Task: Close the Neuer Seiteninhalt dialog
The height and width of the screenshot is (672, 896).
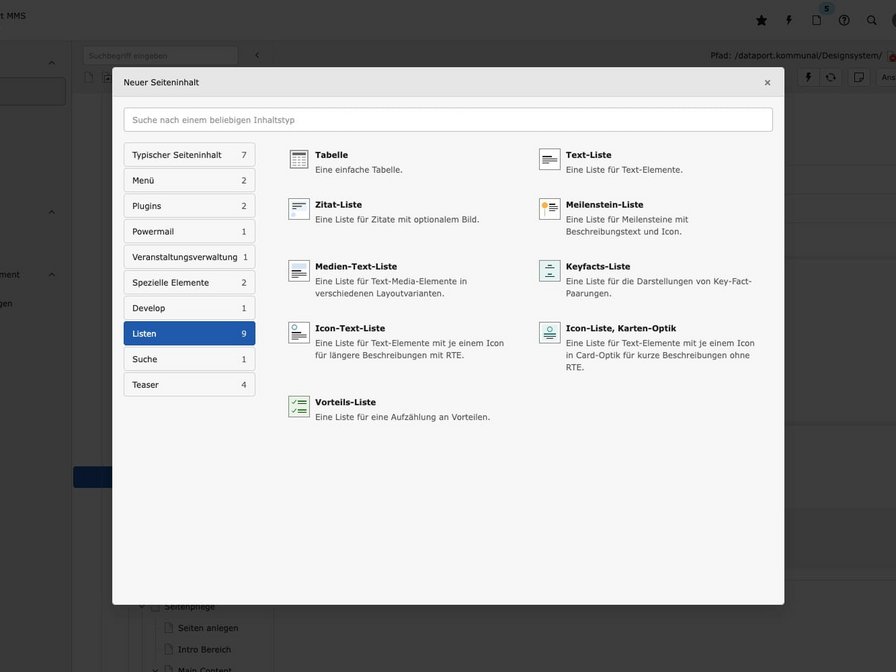Action: tap(767, 83)
